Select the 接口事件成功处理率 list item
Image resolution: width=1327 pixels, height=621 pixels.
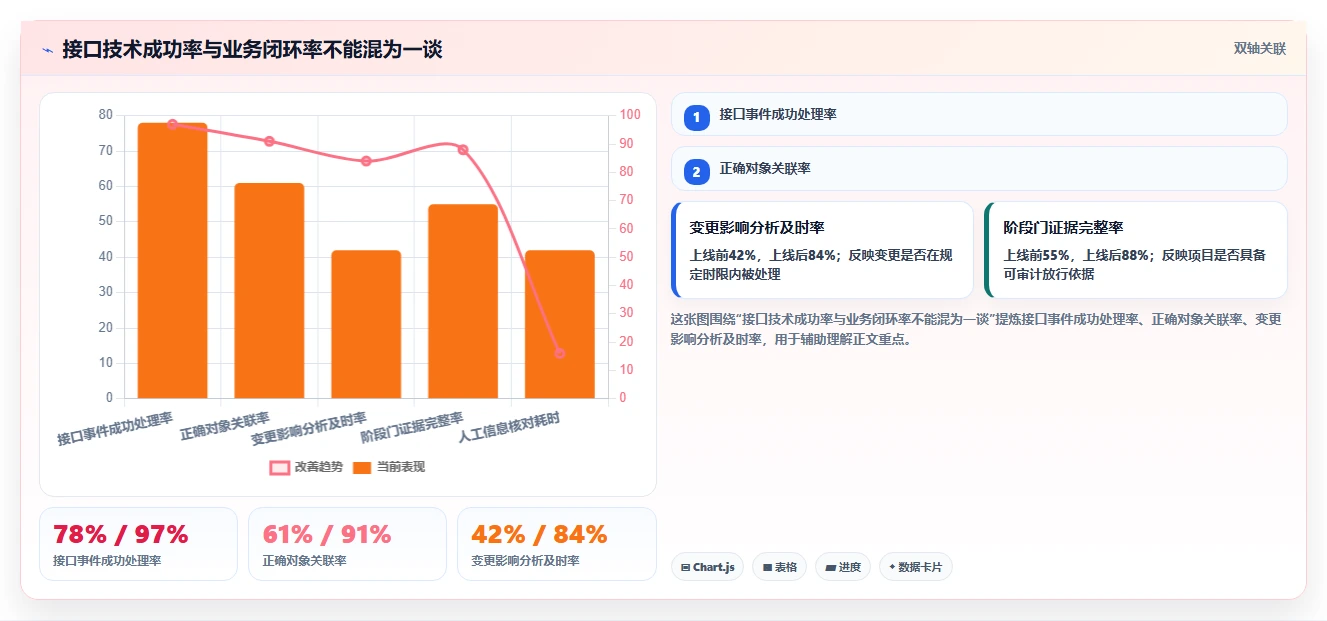[x=979, y=114]
